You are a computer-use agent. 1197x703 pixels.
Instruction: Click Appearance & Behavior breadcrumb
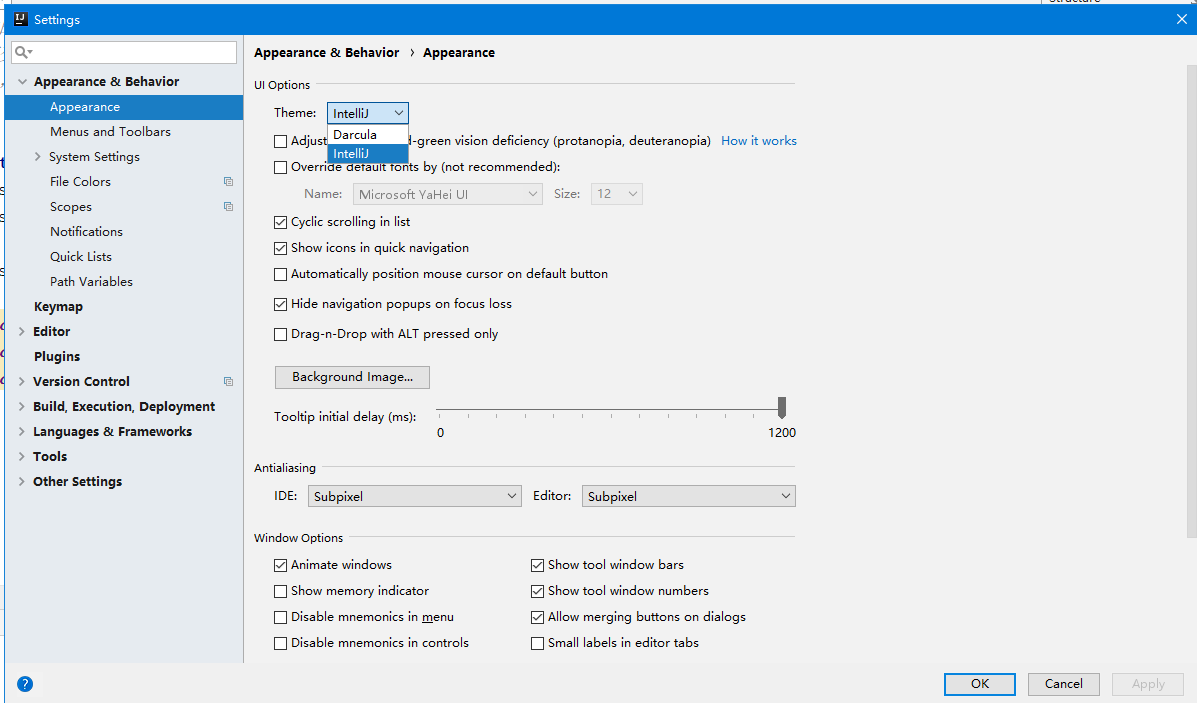327,53
